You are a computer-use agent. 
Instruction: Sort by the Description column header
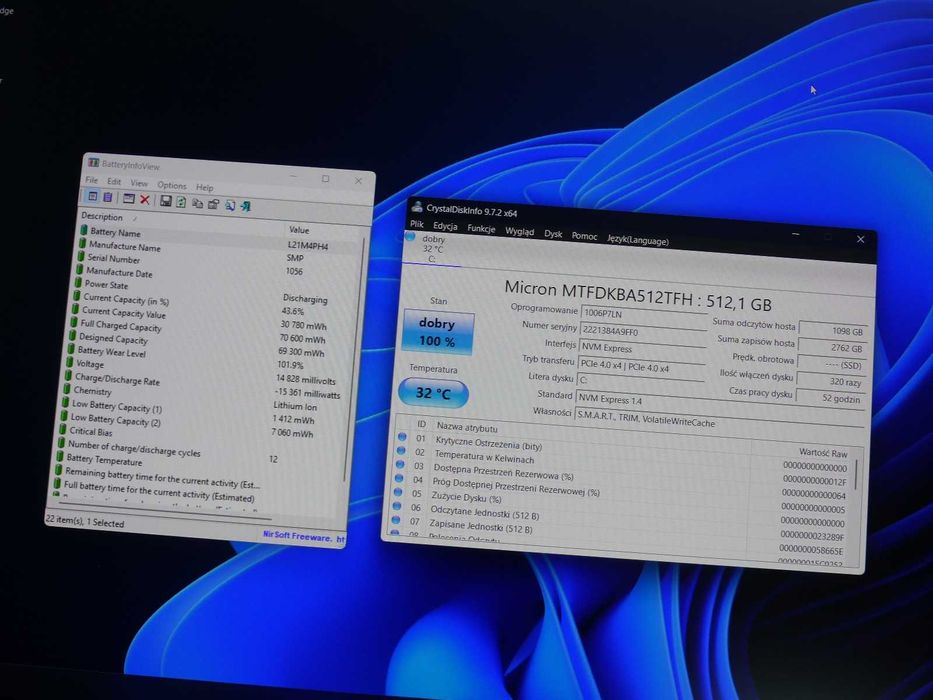(102, 217)
